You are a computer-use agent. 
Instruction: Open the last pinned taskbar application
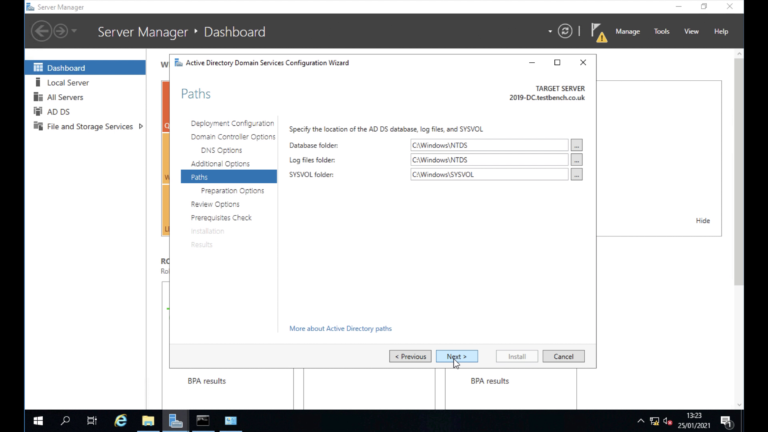(230, 421)
